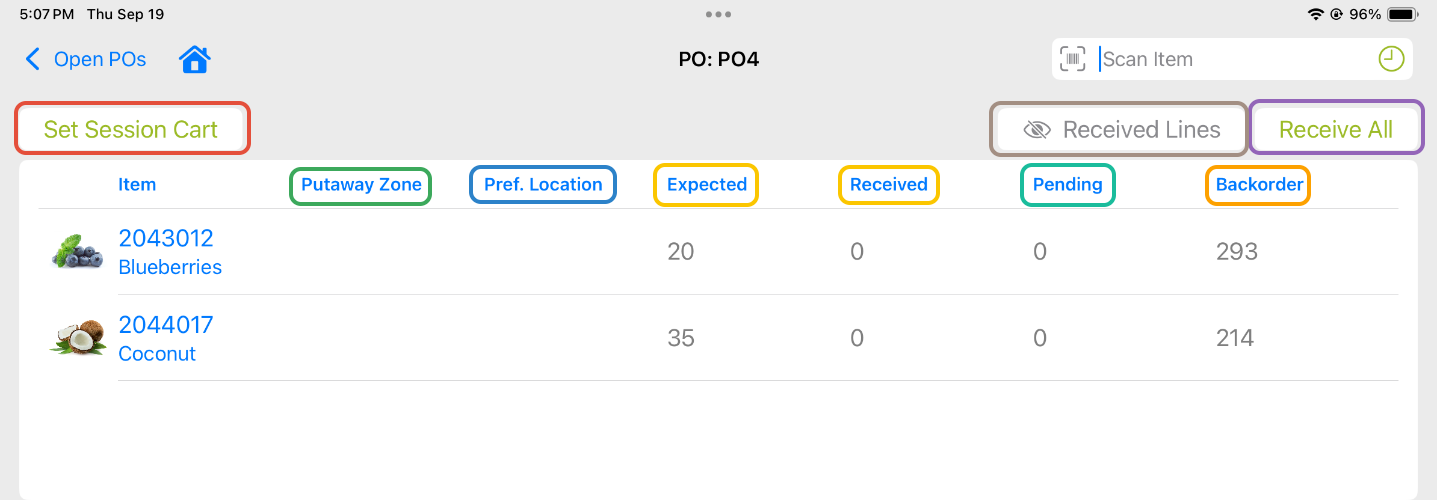Open scan history clock icon
The height and width of the screenshot is (500, 1437).
point(1391,59)
